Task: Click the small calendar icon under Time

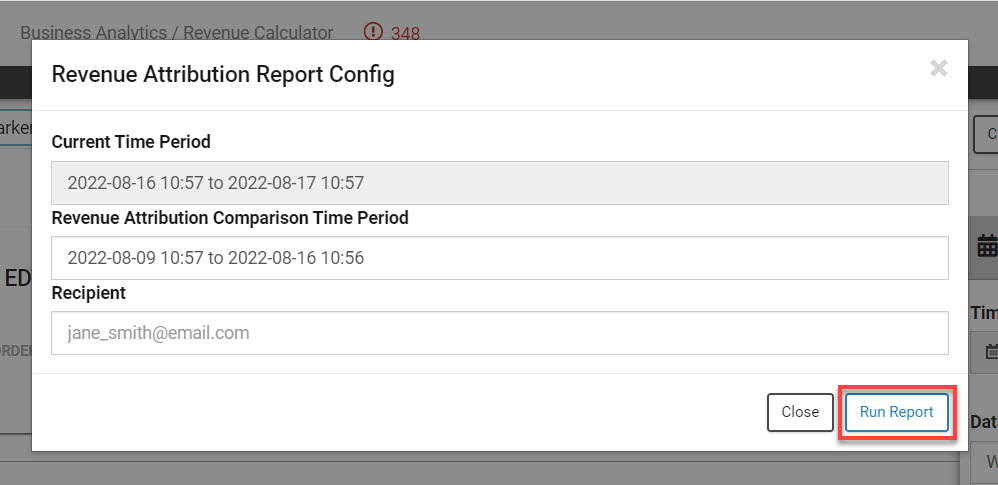Action: pos(990,351)
